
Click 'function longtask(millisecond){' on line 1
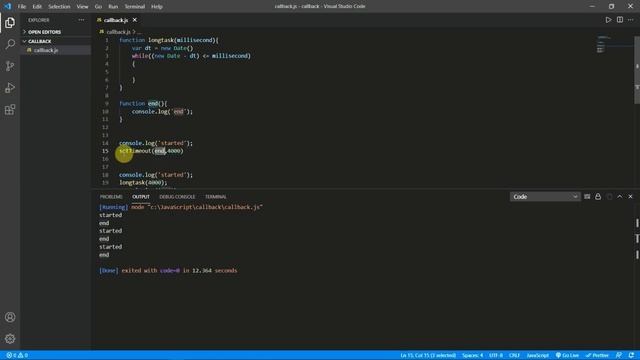point(169,40)
